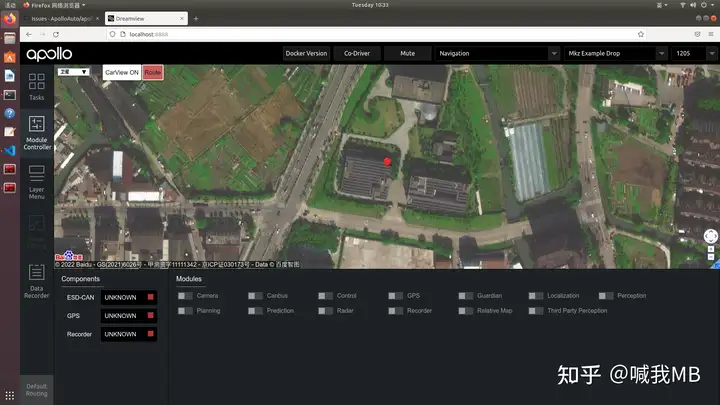Toggle the Planning module switch
720x405 pixels.
[x=185, y=311]
